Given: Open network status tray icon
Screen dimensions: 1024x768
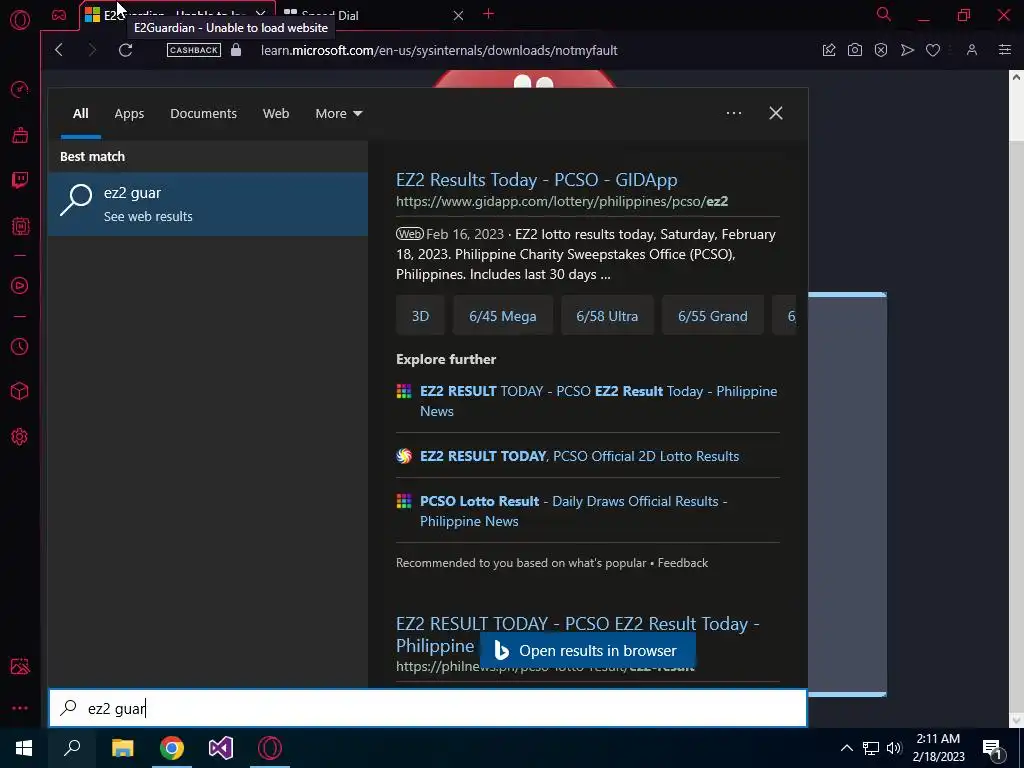Looking at the screenshot, I should pos(871,748).
